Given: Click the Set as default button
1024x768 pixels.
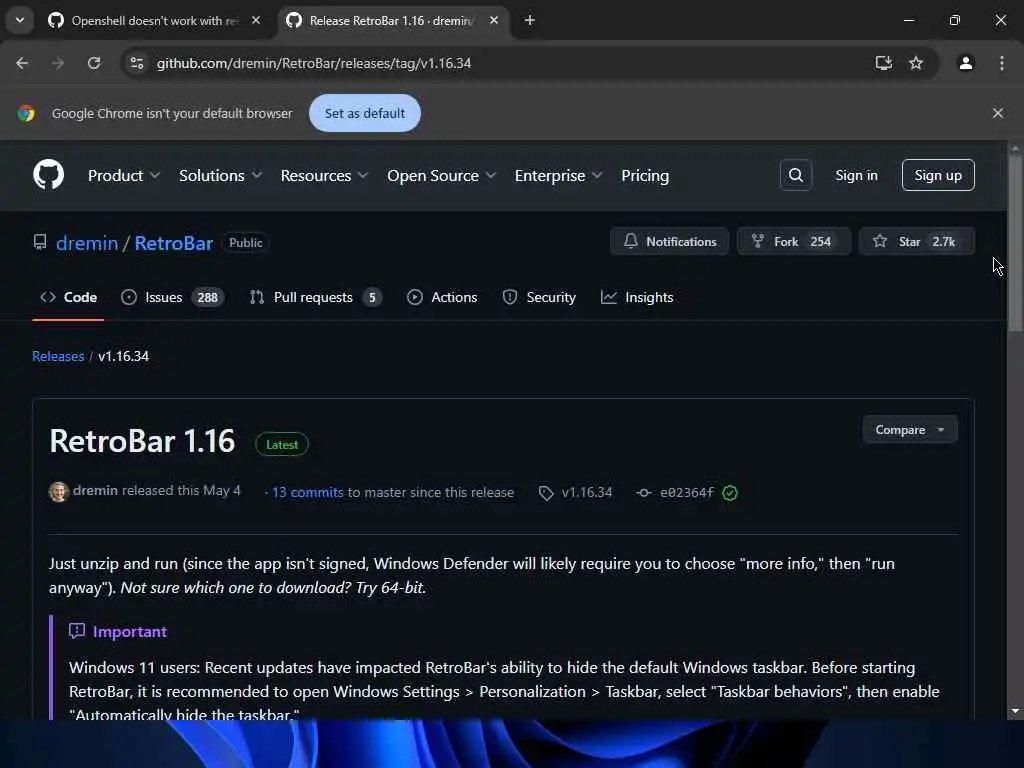Looking at the screenshot, I should click(364, 113).
